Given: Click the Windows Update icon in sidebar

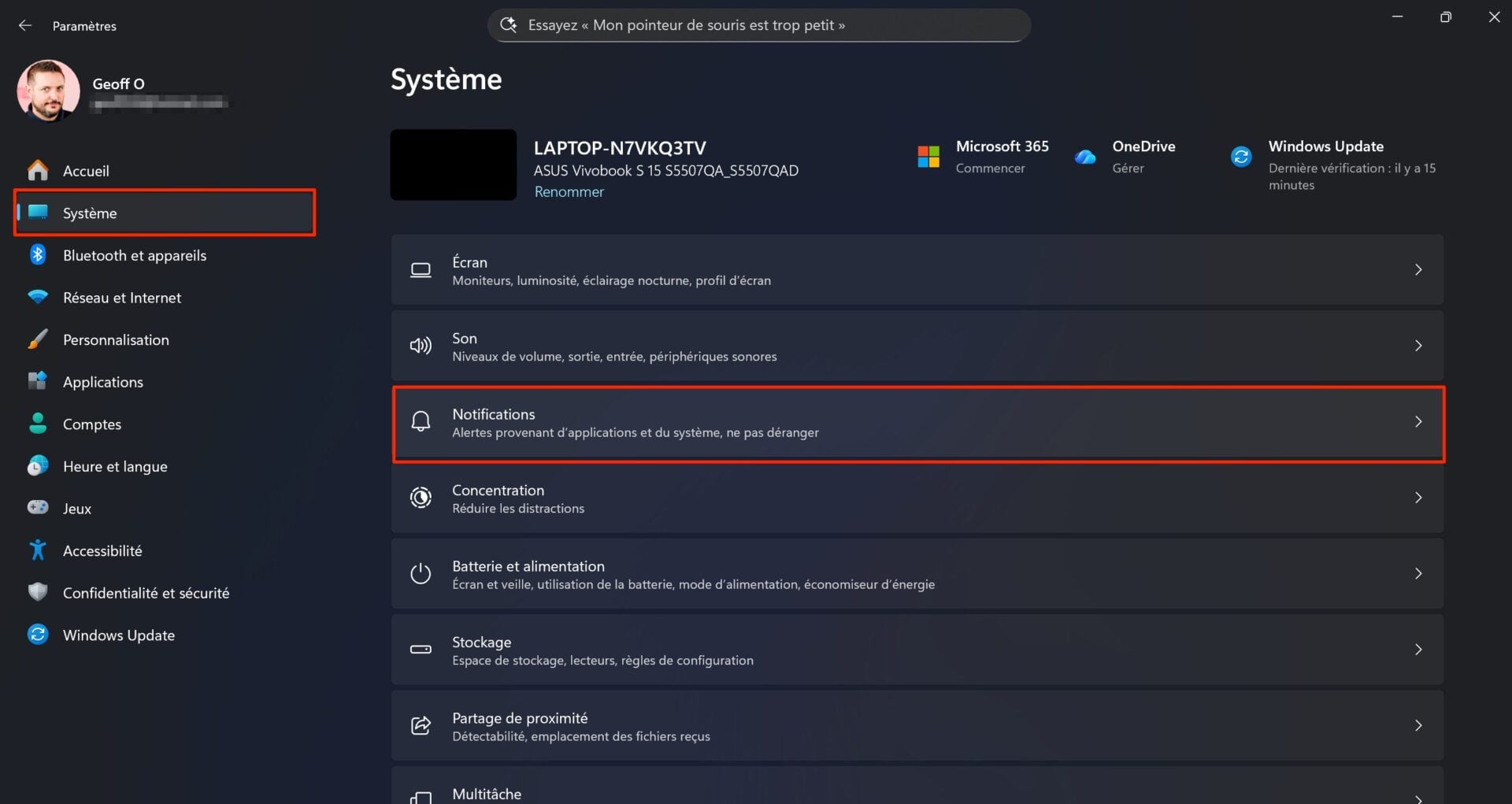Looking at the screenshot, I should pyautogui.click(x=37, y=634).
